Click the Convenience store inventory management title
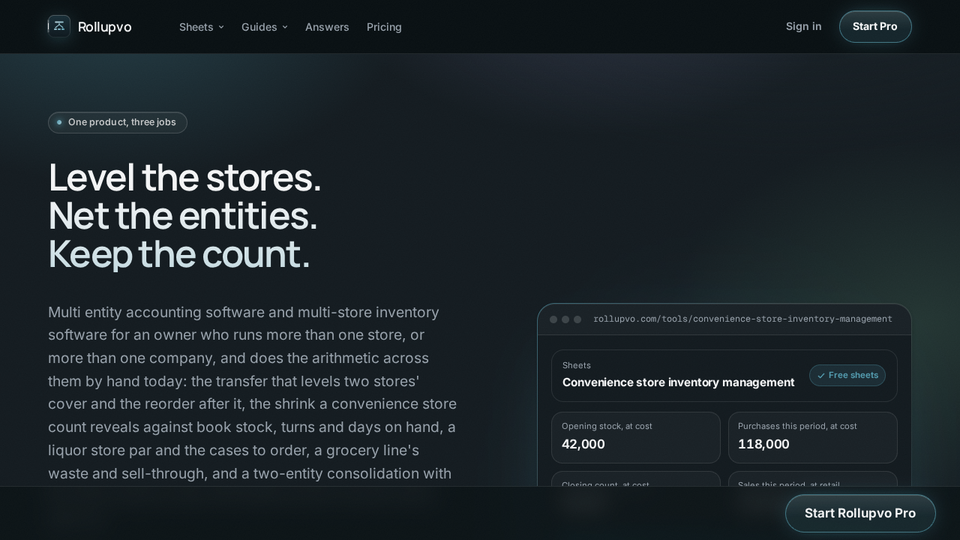The width and height of the screenshot is (960, 540). click(x=678, y=383)
